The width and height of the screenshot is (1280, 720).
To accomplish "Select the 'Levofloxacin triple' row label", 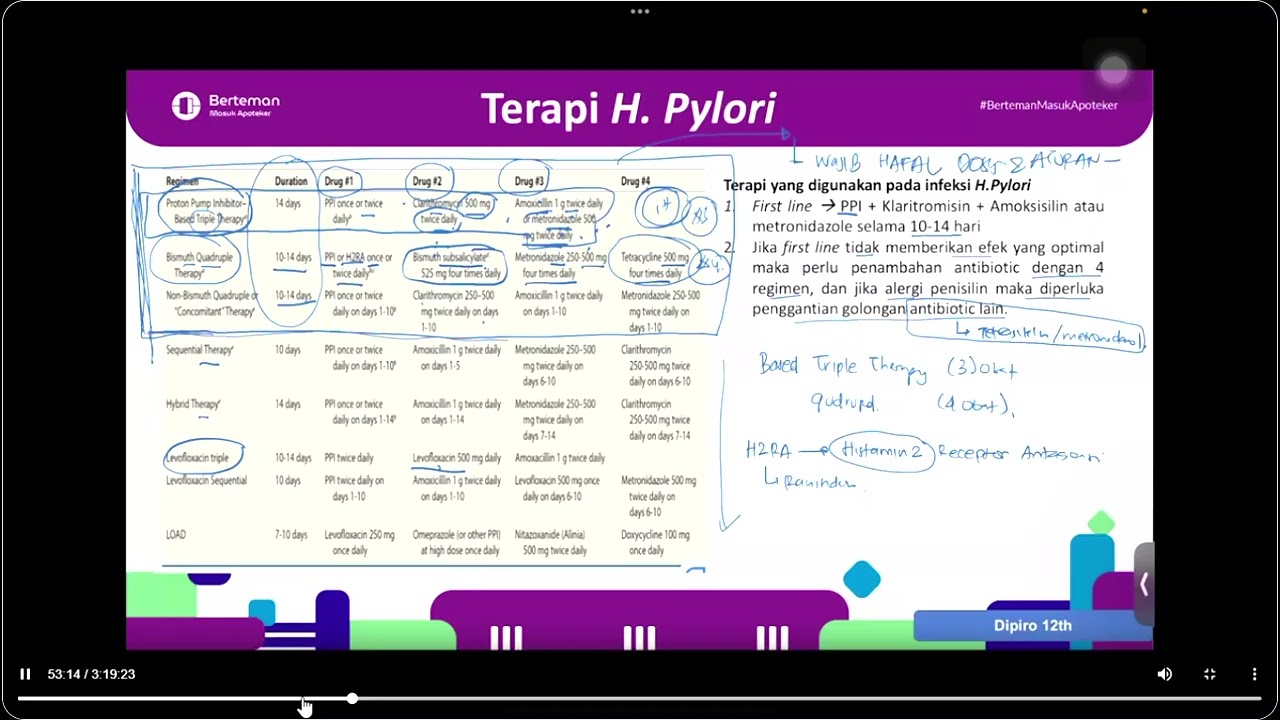I will (x=197, y=458).
